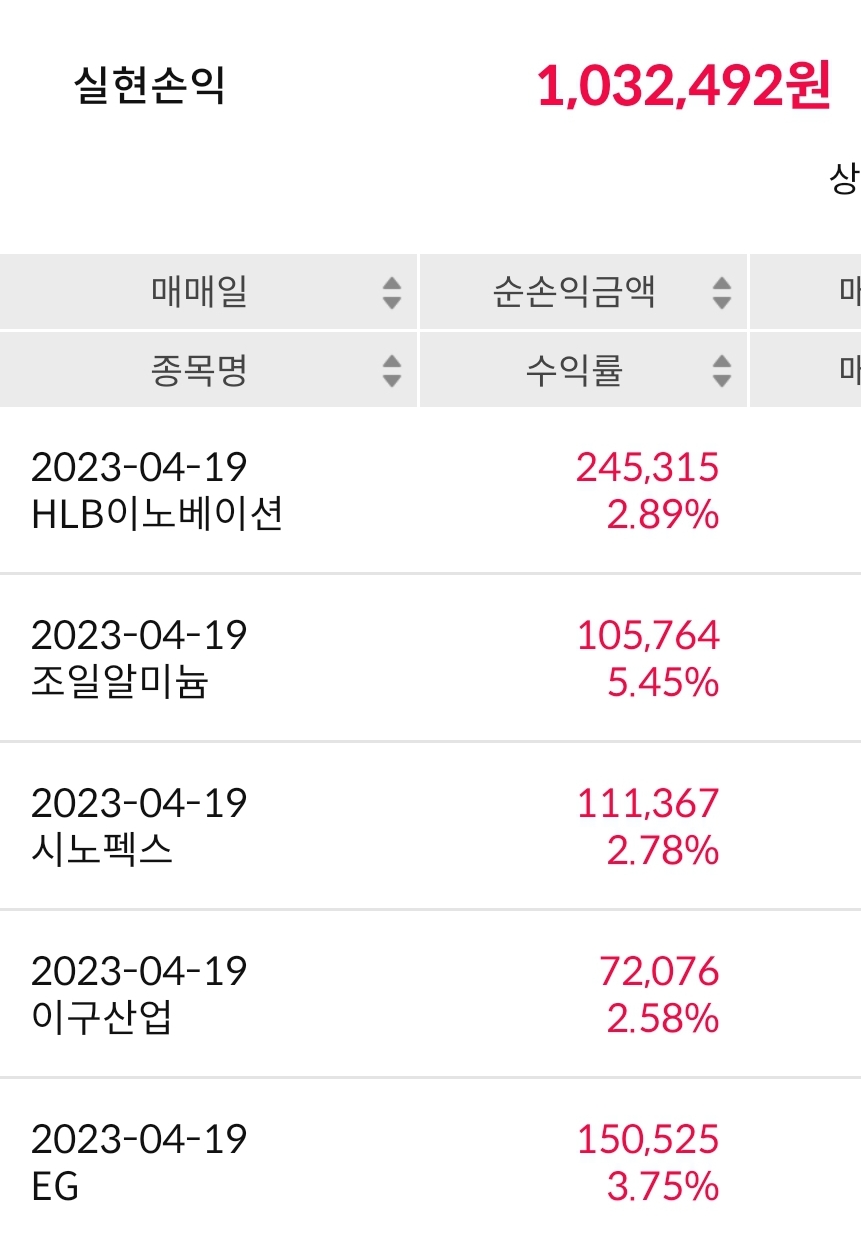Tap the 실현손익 title label

(150, 88)
